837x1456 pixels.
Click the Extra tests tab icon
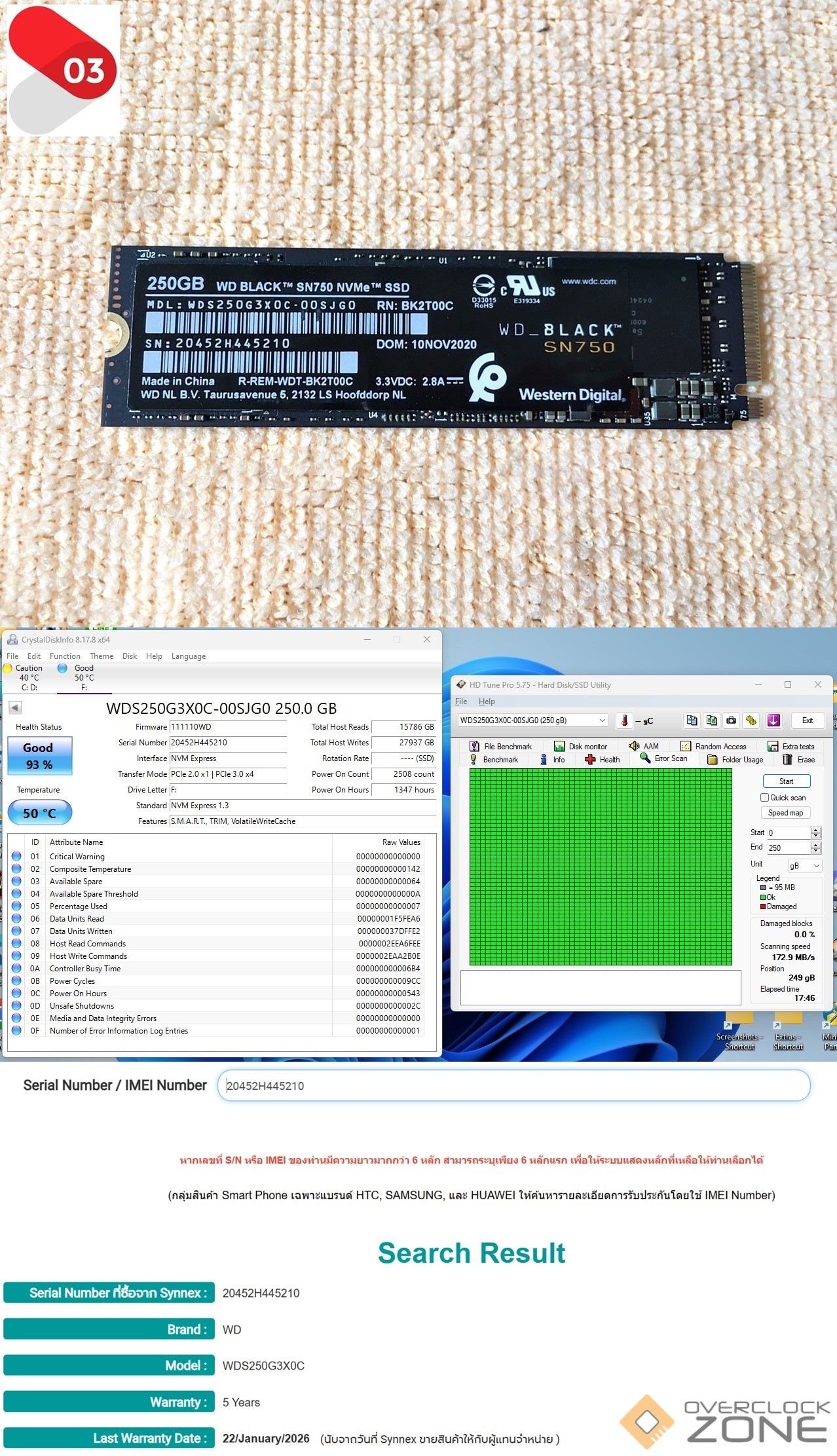click(773, 746)
